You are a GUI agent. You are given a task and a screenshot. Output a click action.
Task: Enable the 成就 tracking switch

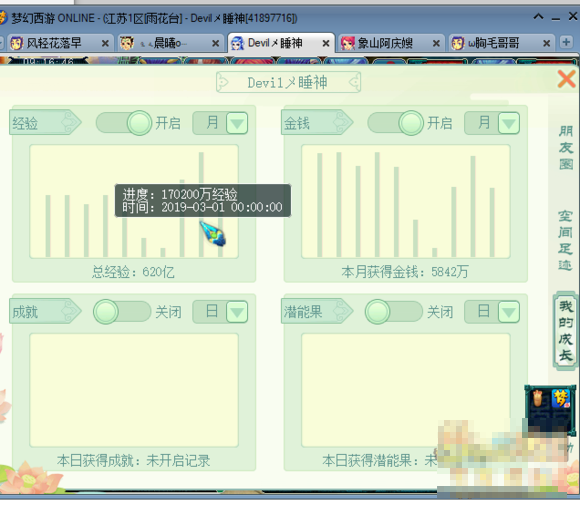122,312
